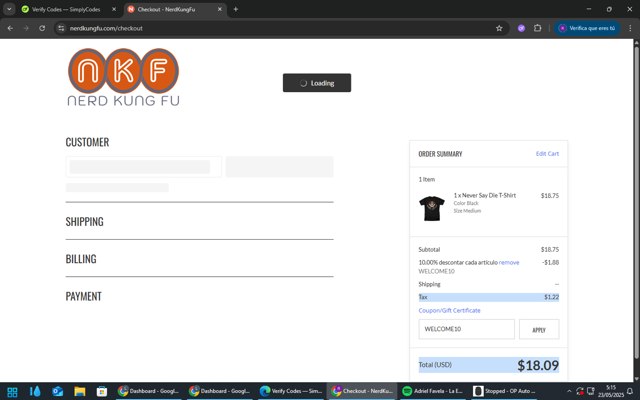Show hidden system tray icons
640x400 pixels.
tap(569, 391)
